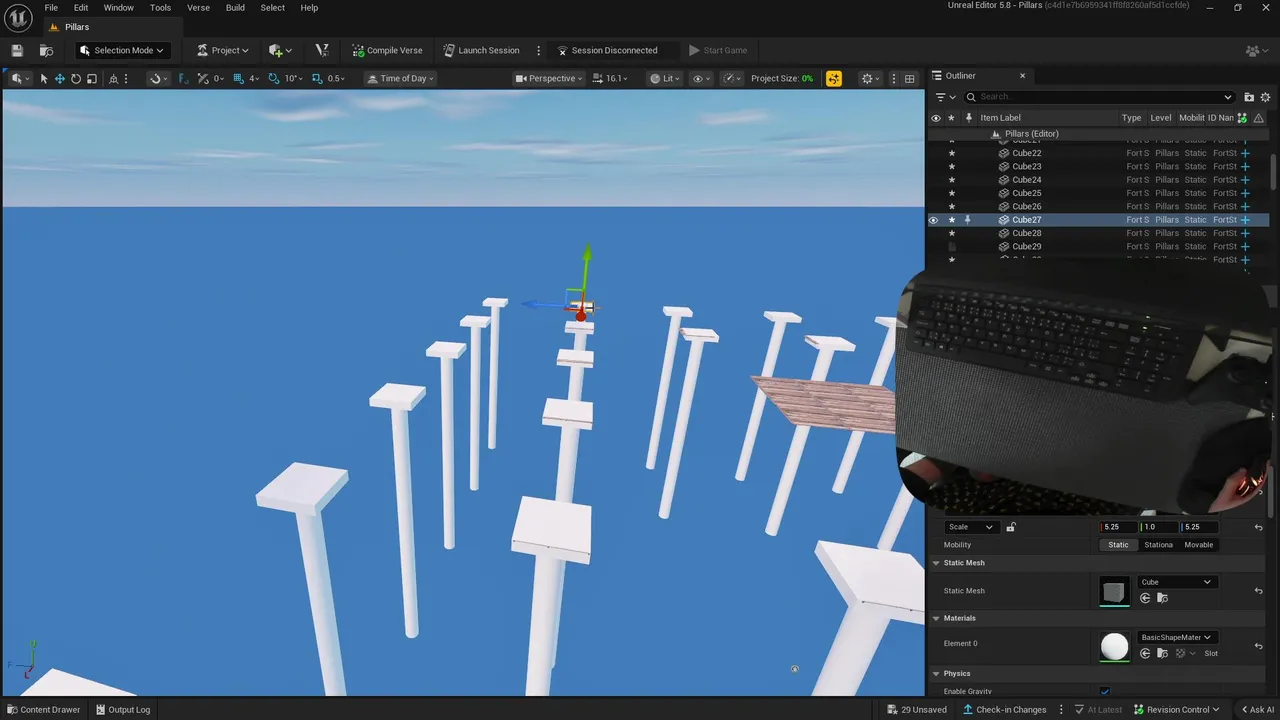Open the multi-user icon at toolbar far right

(x=1255, y=50)
